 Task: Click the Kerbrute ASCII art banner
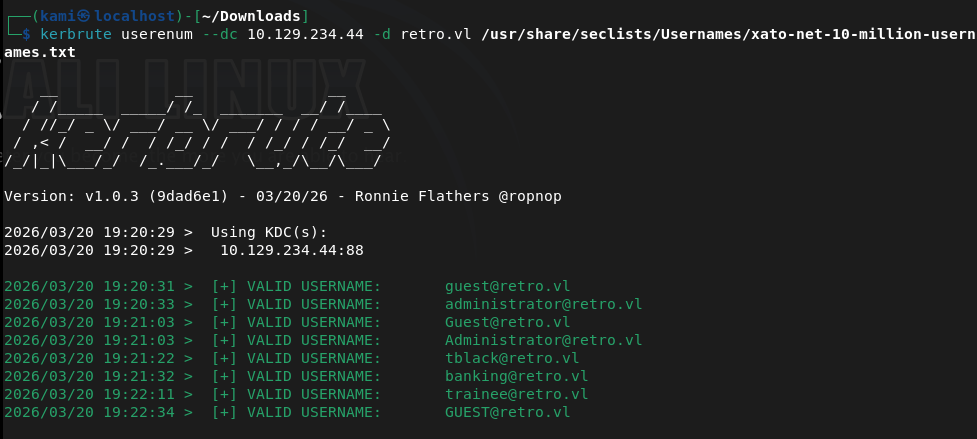195,125
